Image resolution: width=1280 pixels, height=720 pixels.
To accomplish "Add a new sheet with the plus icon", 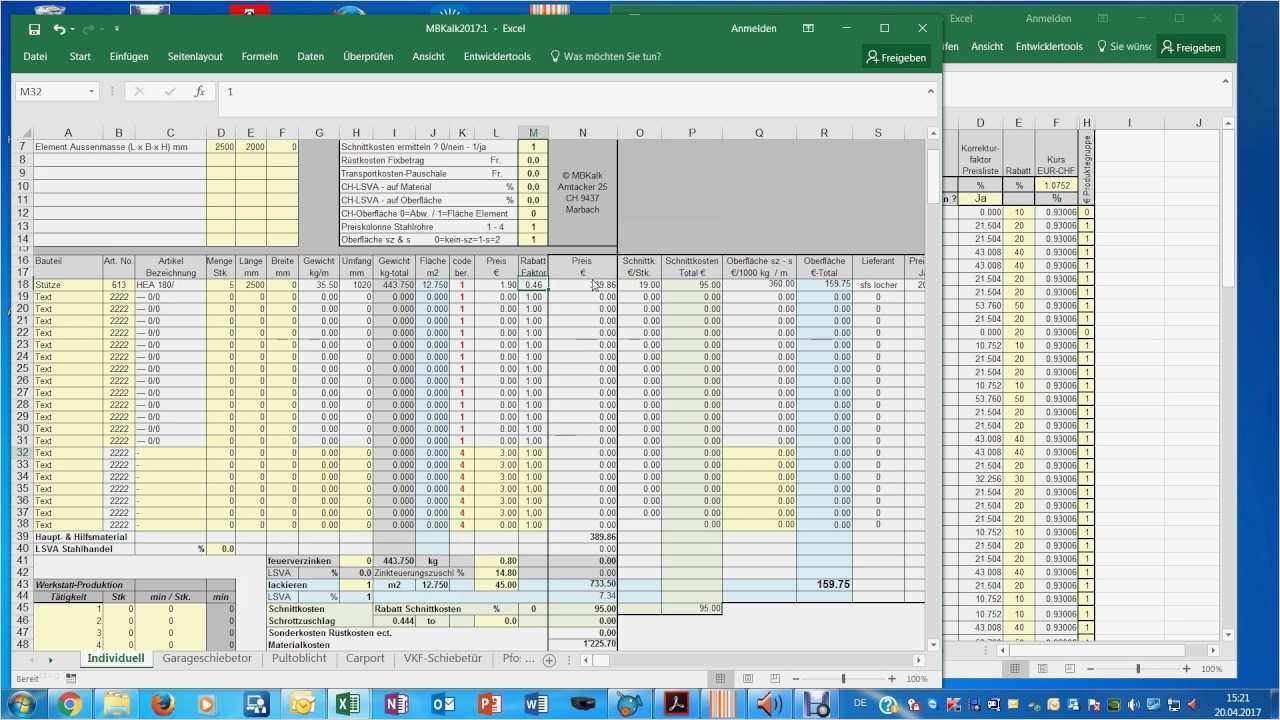I will click(549, 660).
